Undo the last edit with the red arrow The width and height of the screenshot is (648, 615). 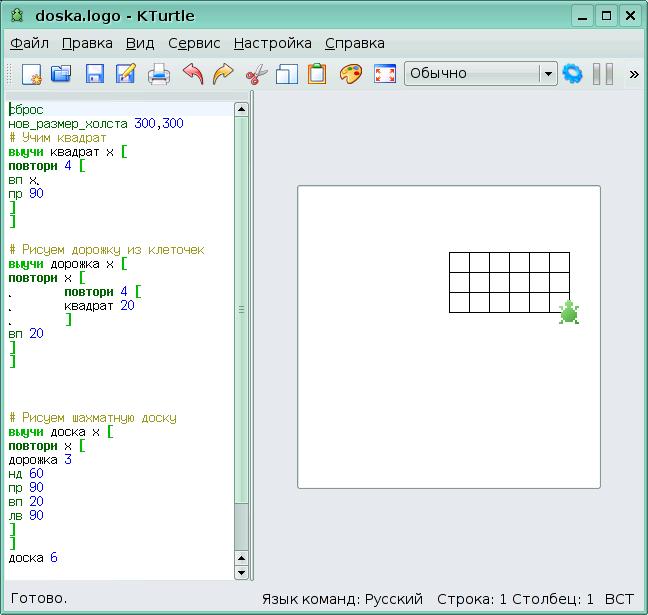(192, 74)
